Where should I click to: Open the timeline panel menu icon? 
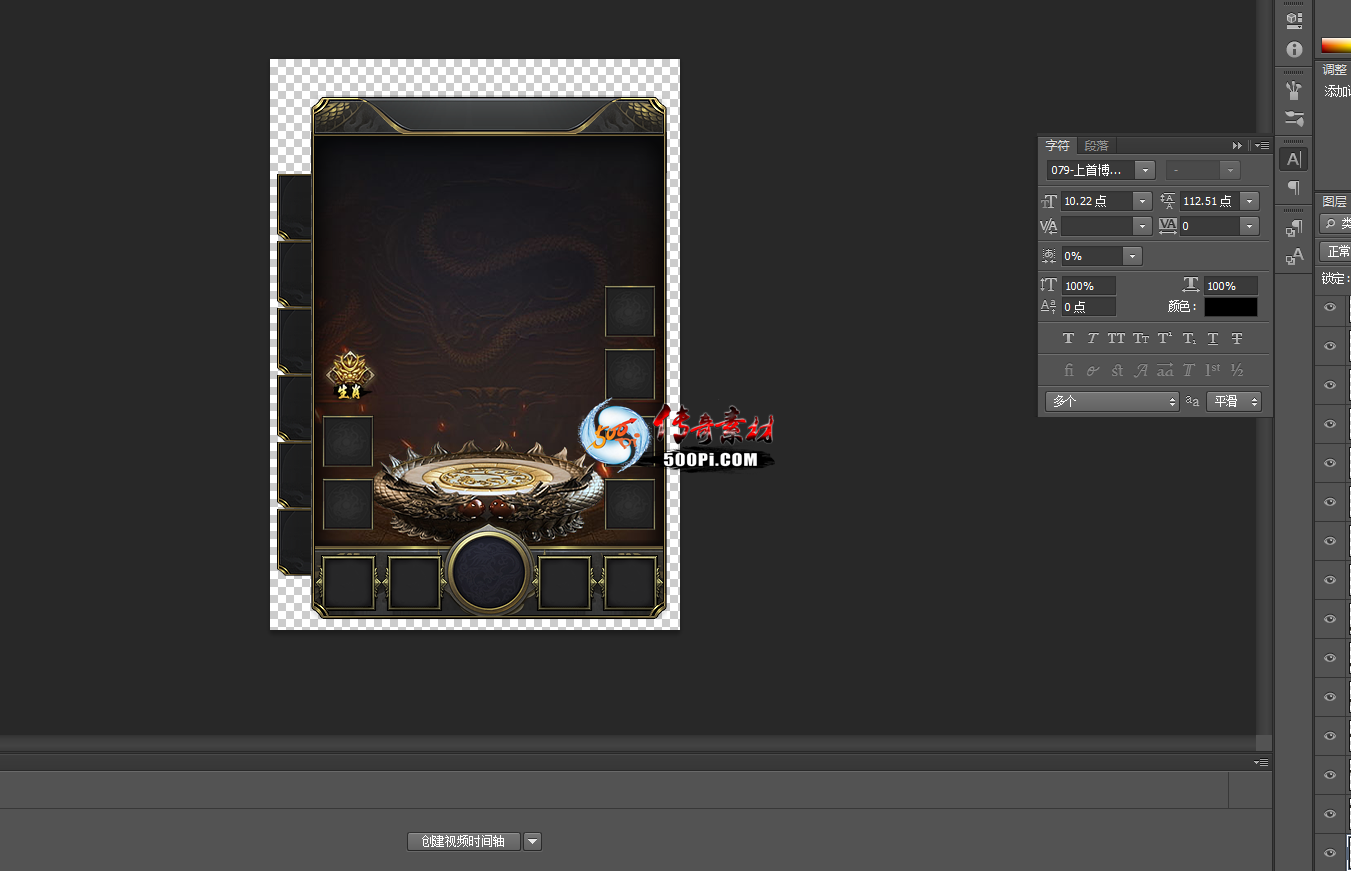point(1262,763)
